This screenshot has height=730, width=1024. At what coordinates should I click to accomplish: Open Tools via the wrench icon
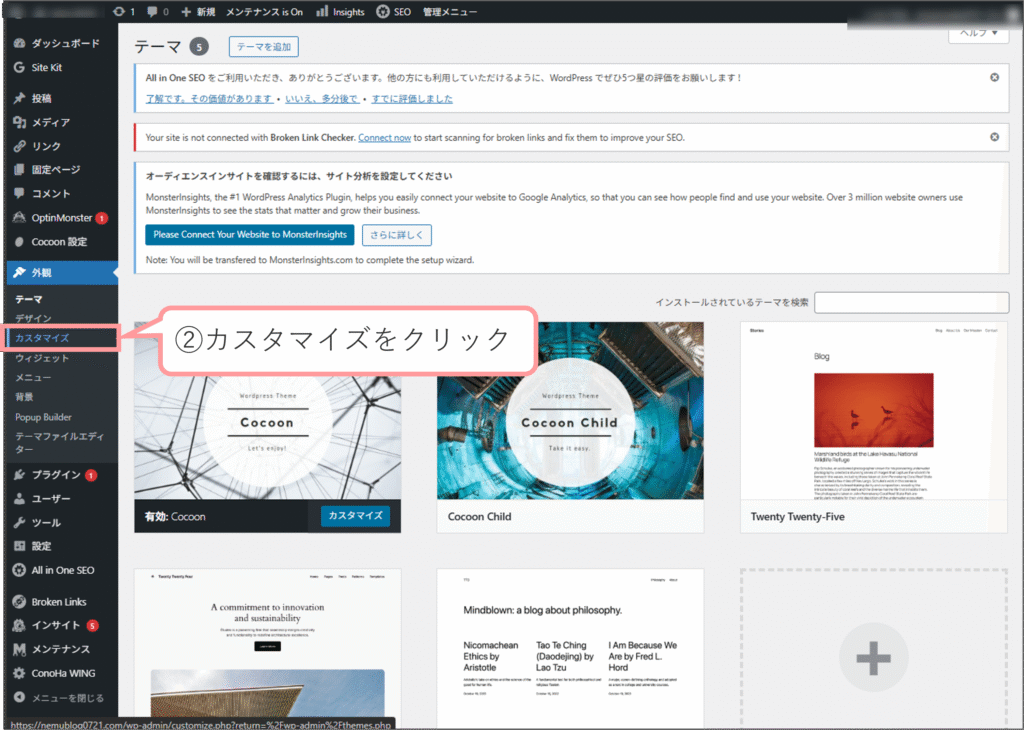point(19,523)
